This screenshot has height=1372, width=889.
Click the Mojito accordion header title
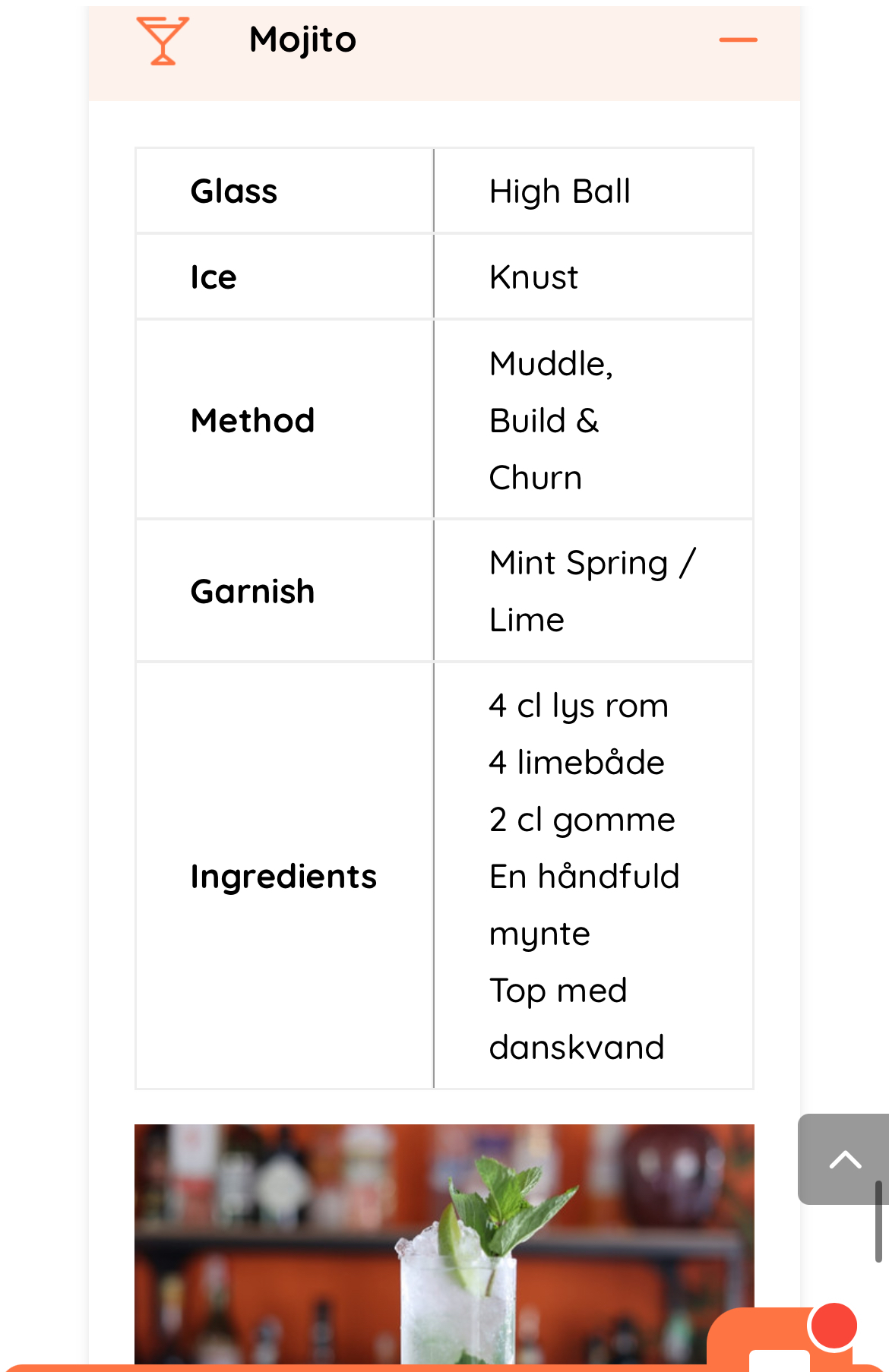(302, 40)
